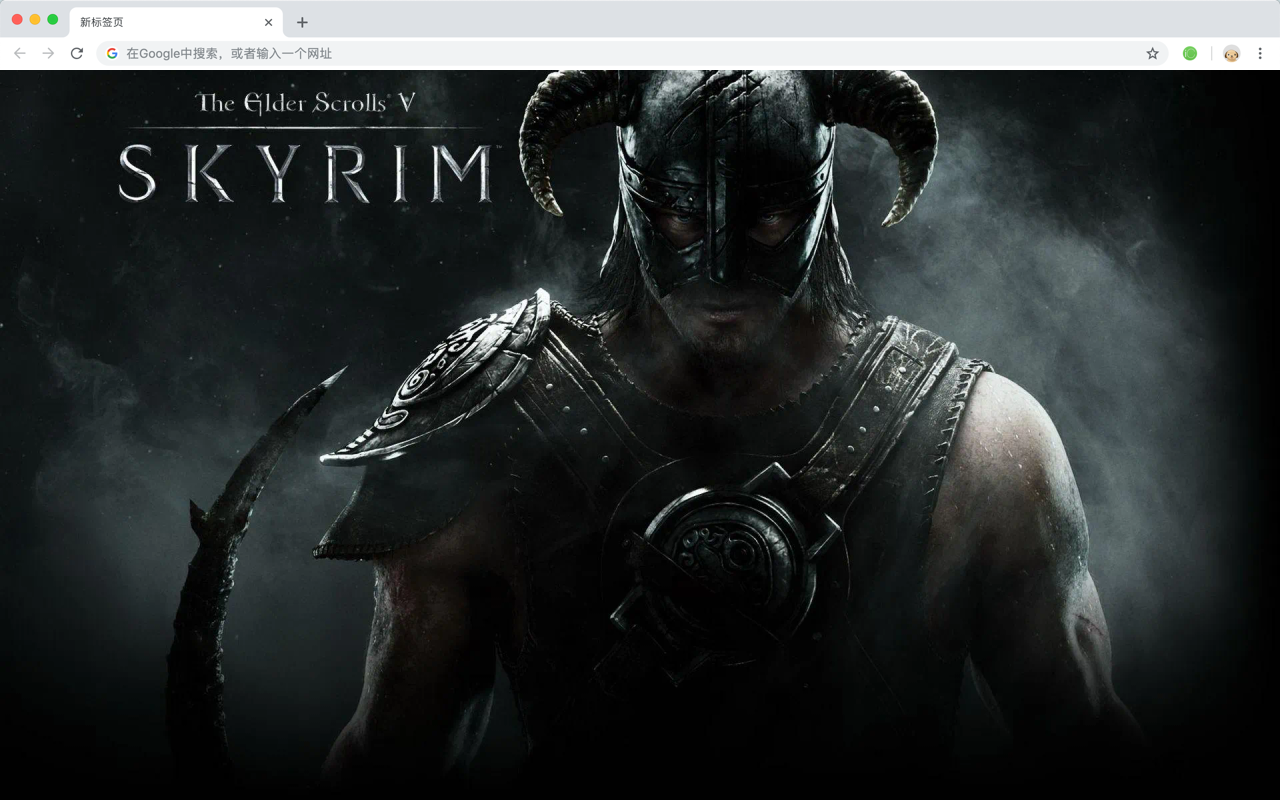Click the Google logo in address bar
Image resolution: width=1280 pixels, height=800 pixels.
[112, 53]
